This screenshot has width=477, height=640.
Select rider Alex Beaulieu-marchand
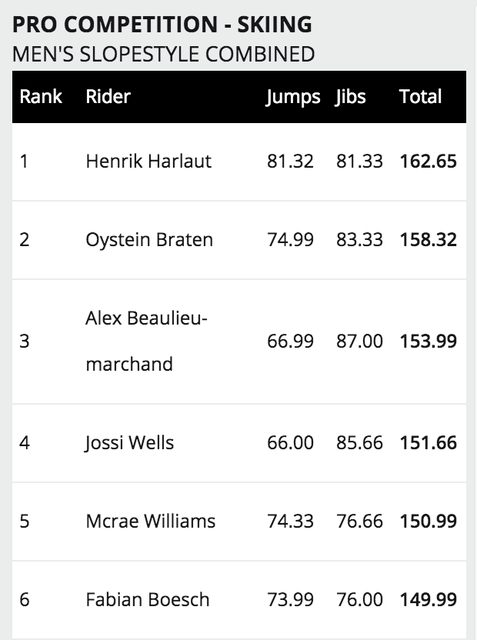(146, 341)
